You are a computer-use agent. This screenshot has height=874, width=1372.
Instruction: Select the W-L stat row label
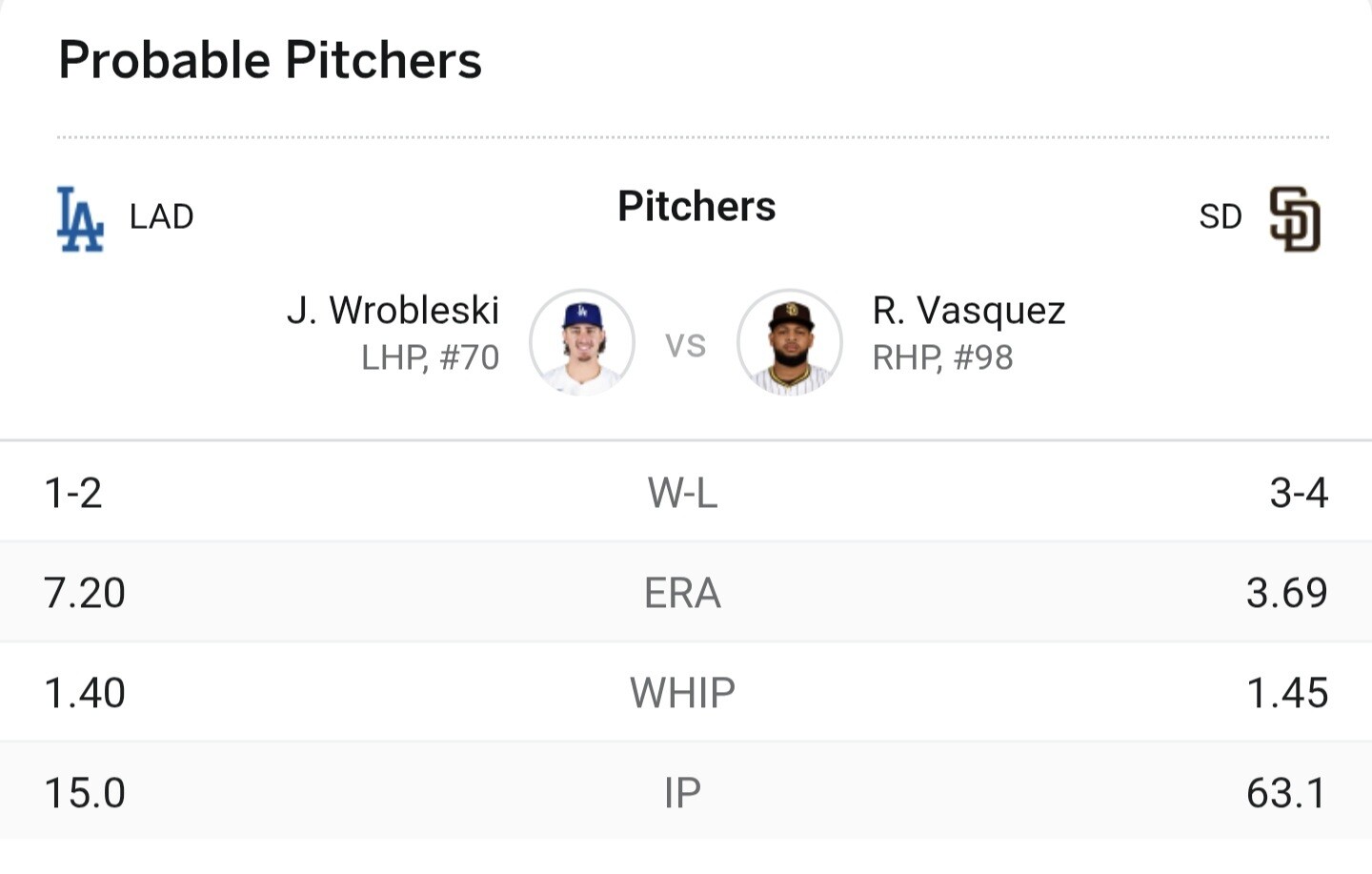[682, 493]
